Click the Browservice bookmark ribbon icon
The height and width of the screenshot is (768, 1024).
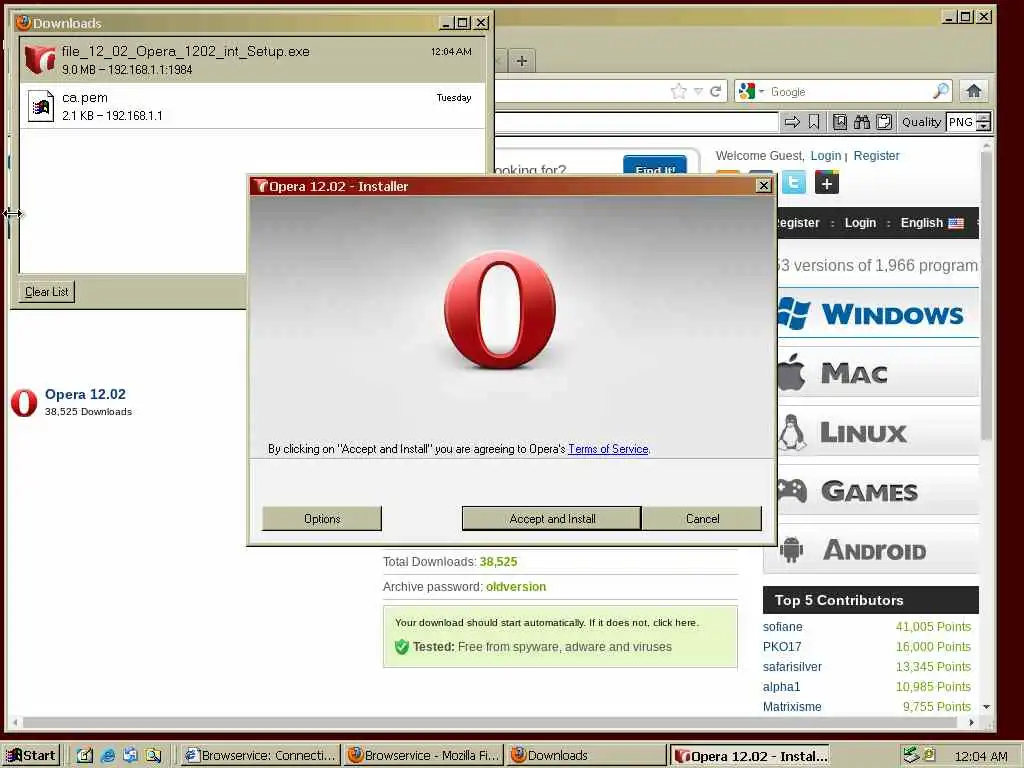(814, 122)
